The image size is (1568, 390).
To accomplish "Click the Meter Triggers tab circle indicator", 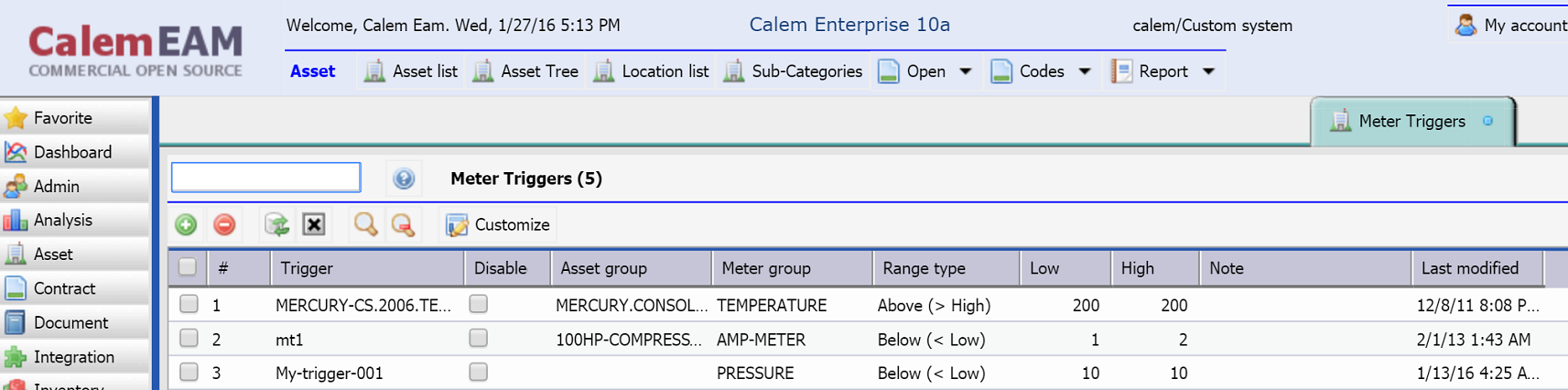I will 1487,121.
